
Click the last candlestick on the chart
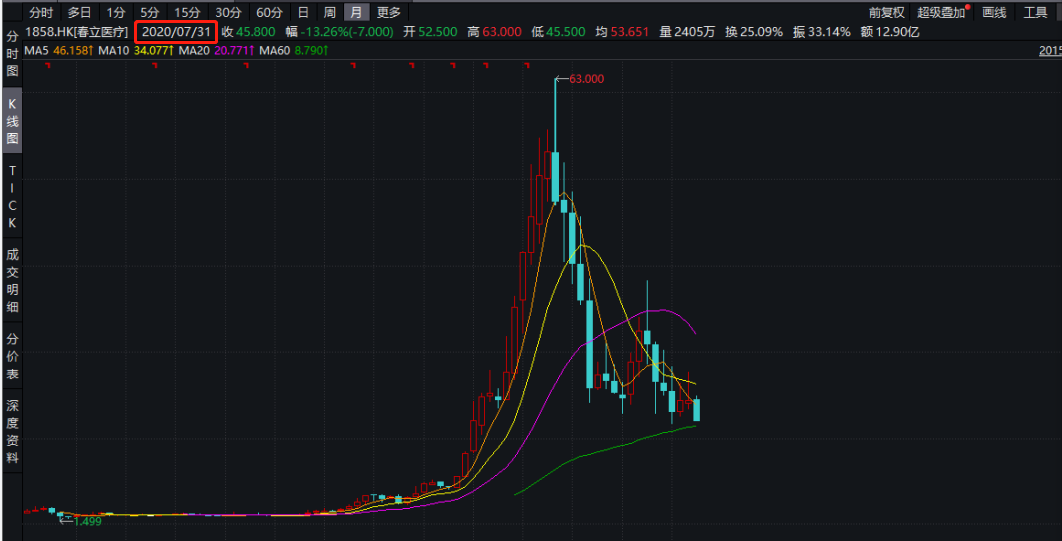[x=696, y=410]
